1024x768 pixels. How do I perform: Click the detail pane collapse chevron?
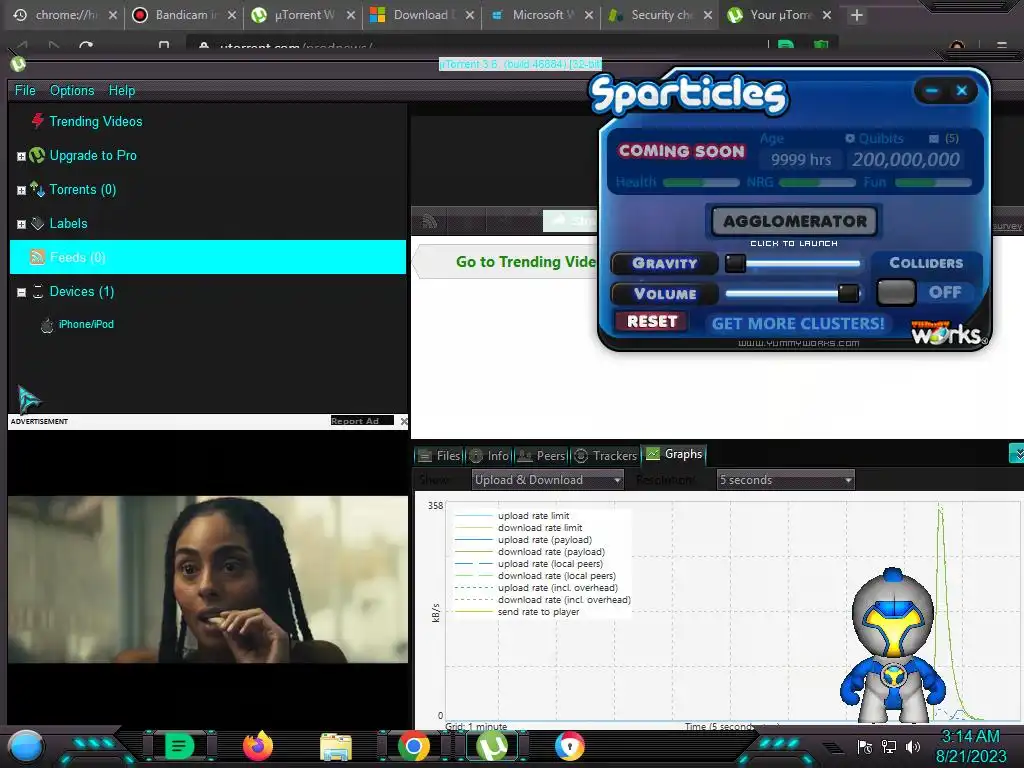click(x=1017, y=453)
